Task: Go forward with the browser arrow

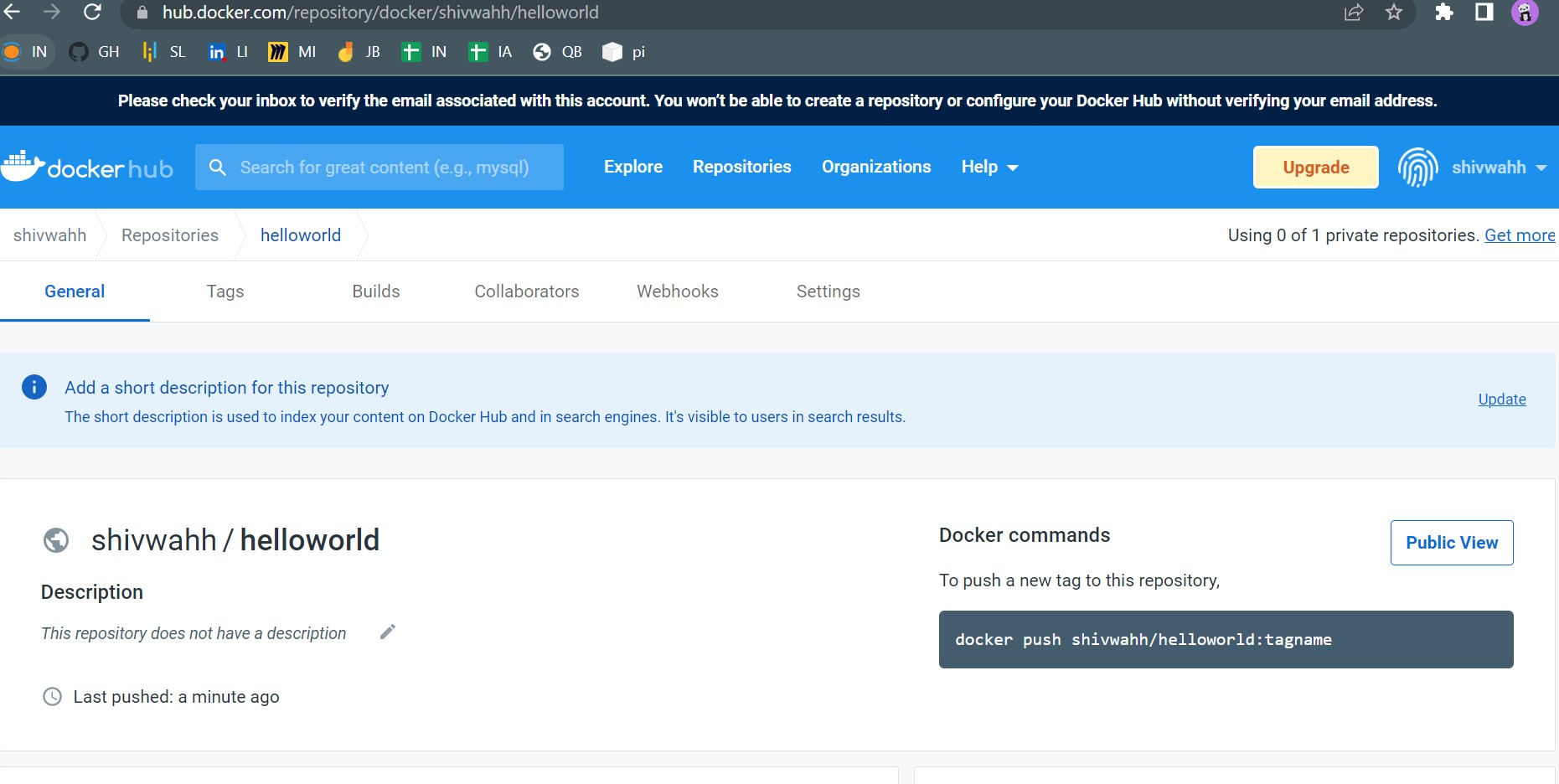Action: [x=52, y=12]
